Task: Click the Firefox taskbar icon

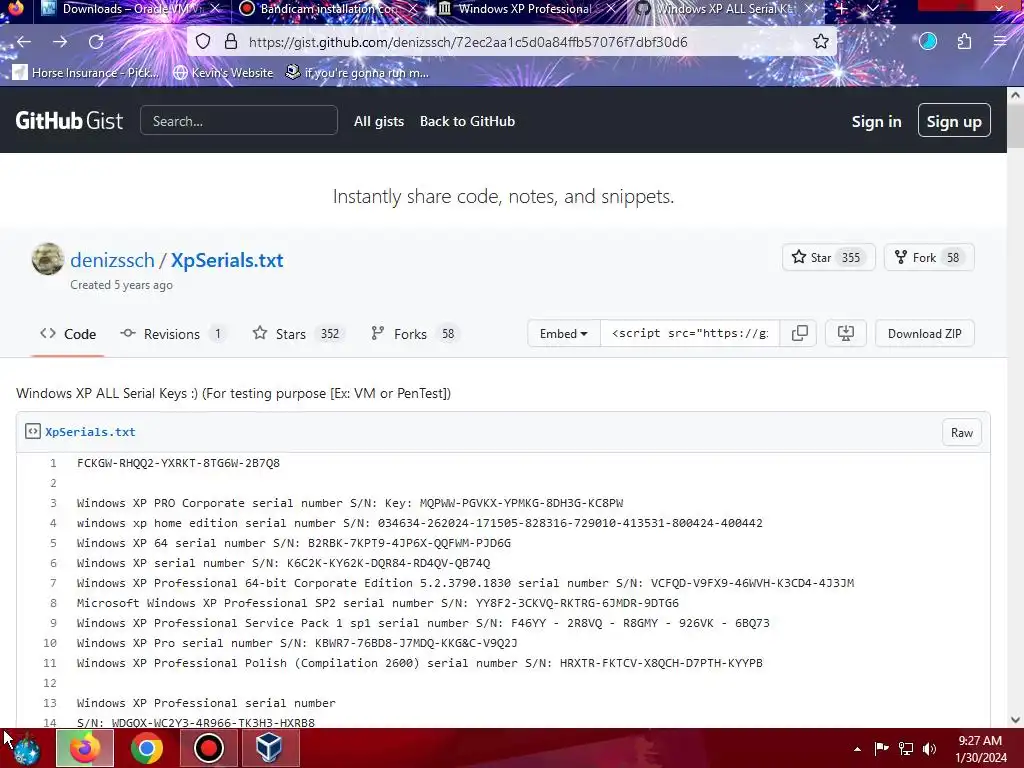Action: tap(85, 748)
